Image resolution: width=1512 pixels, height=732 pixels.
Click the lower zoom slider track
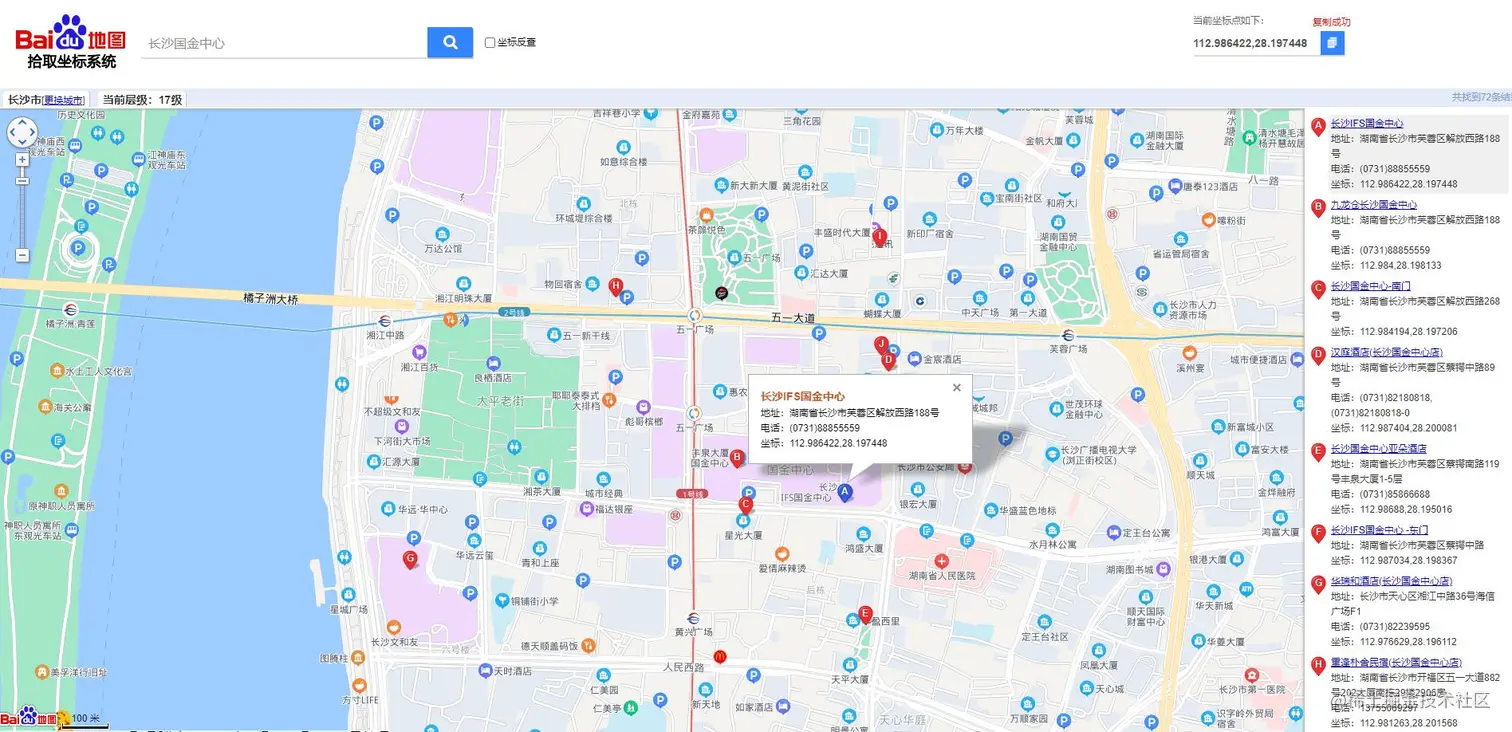22,215
